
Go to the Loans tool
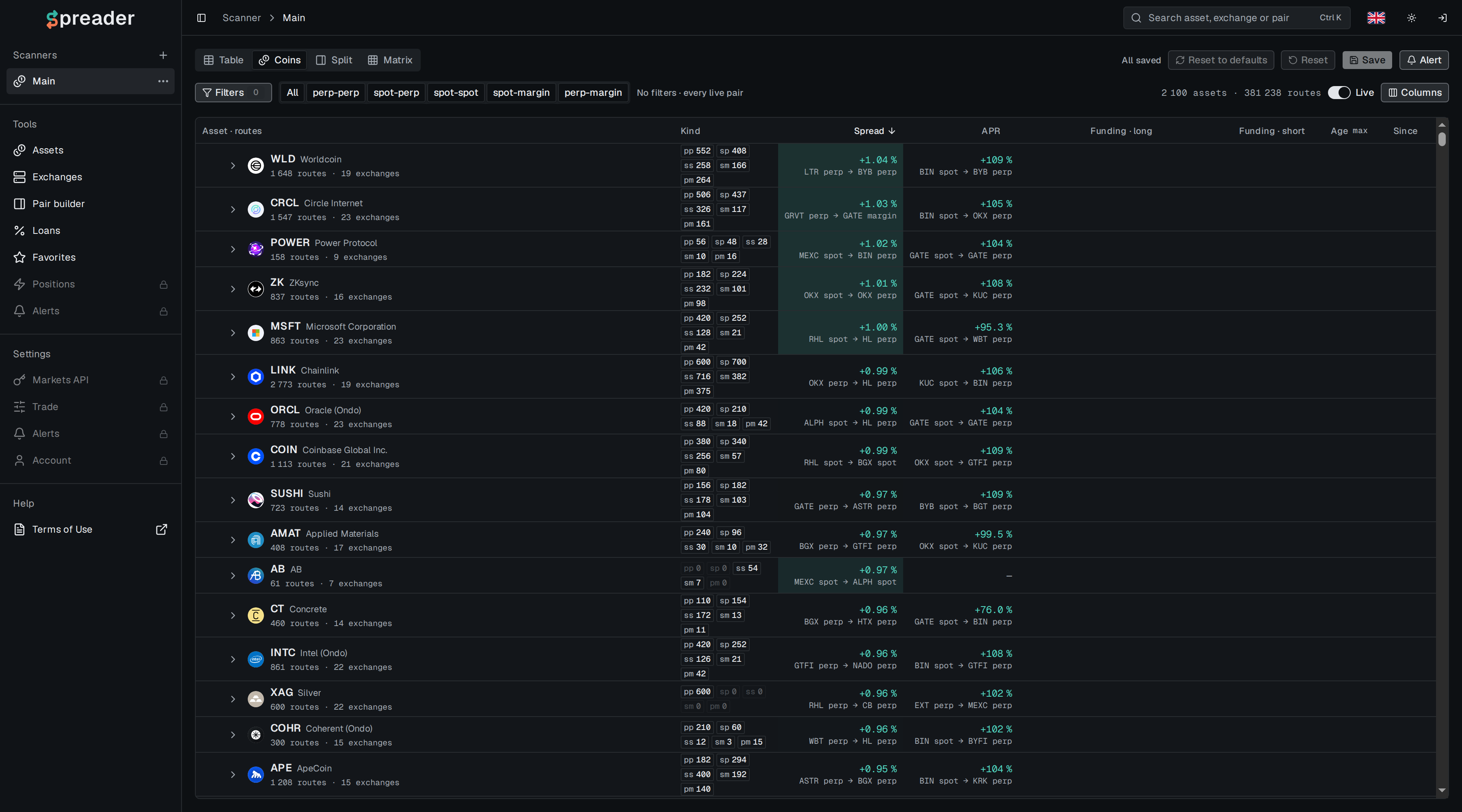[91, 230]
